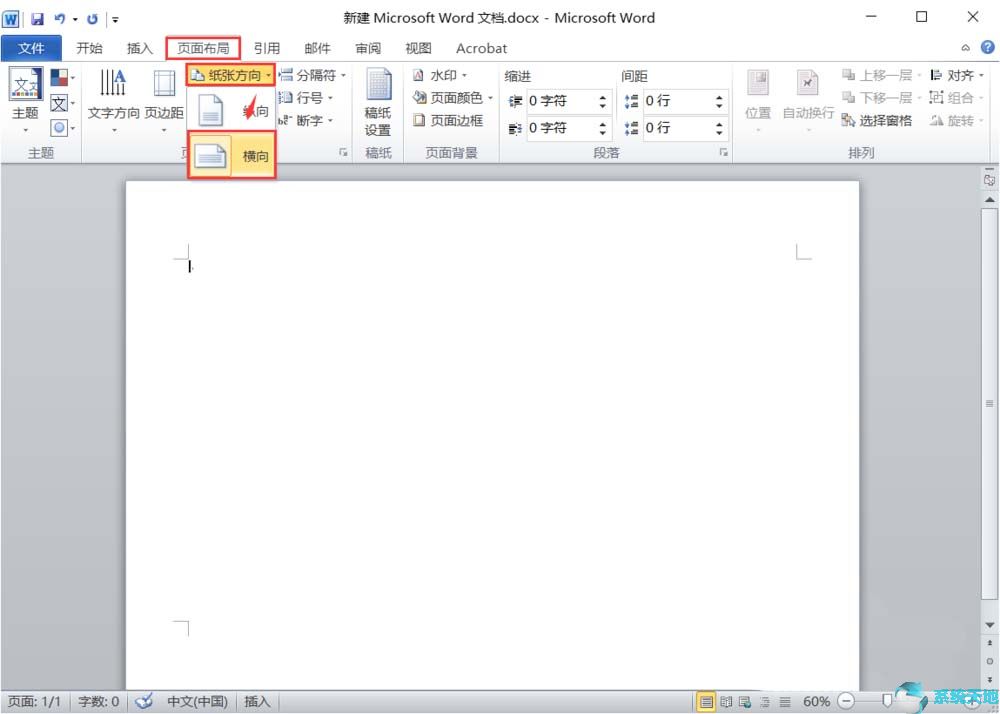The image size is (1000, 714).
Task: Switch to print layout view
Action: [x=706, y=701]
